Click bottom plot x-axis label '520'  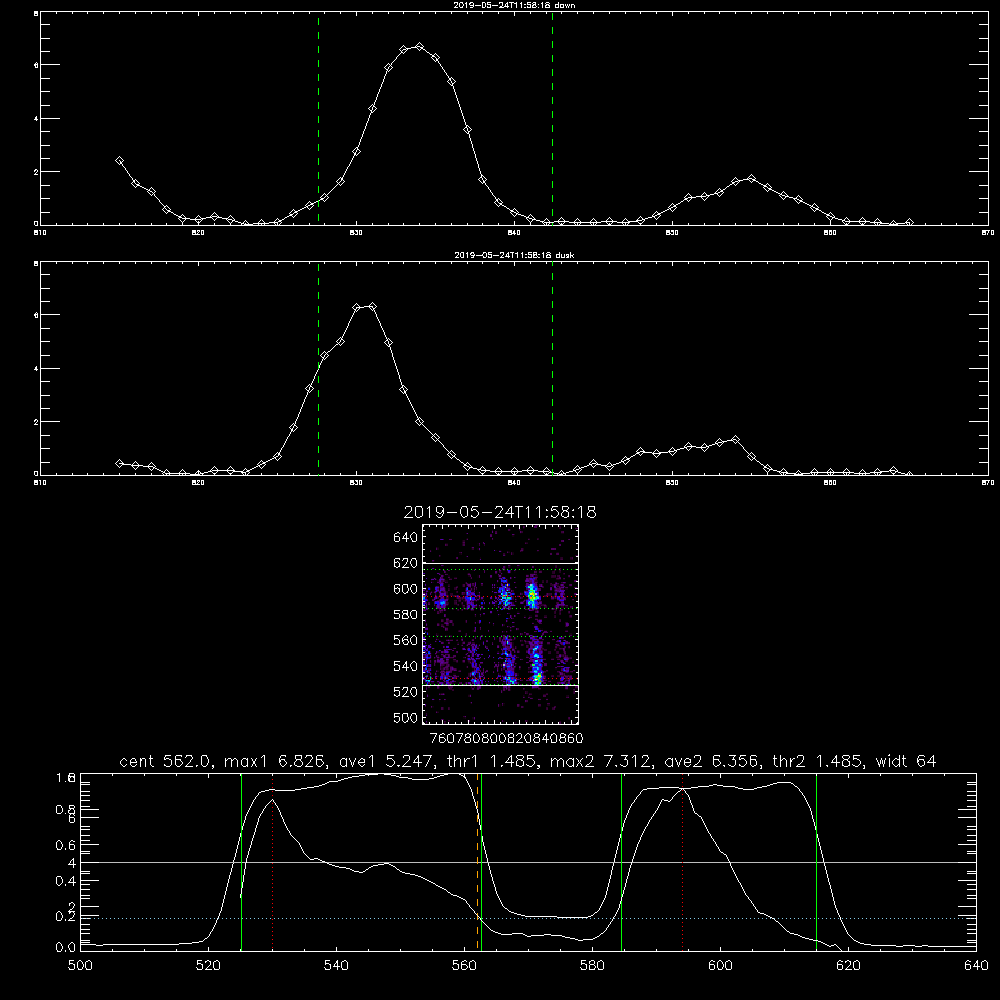pyautogui.click(x=208, y=965)
